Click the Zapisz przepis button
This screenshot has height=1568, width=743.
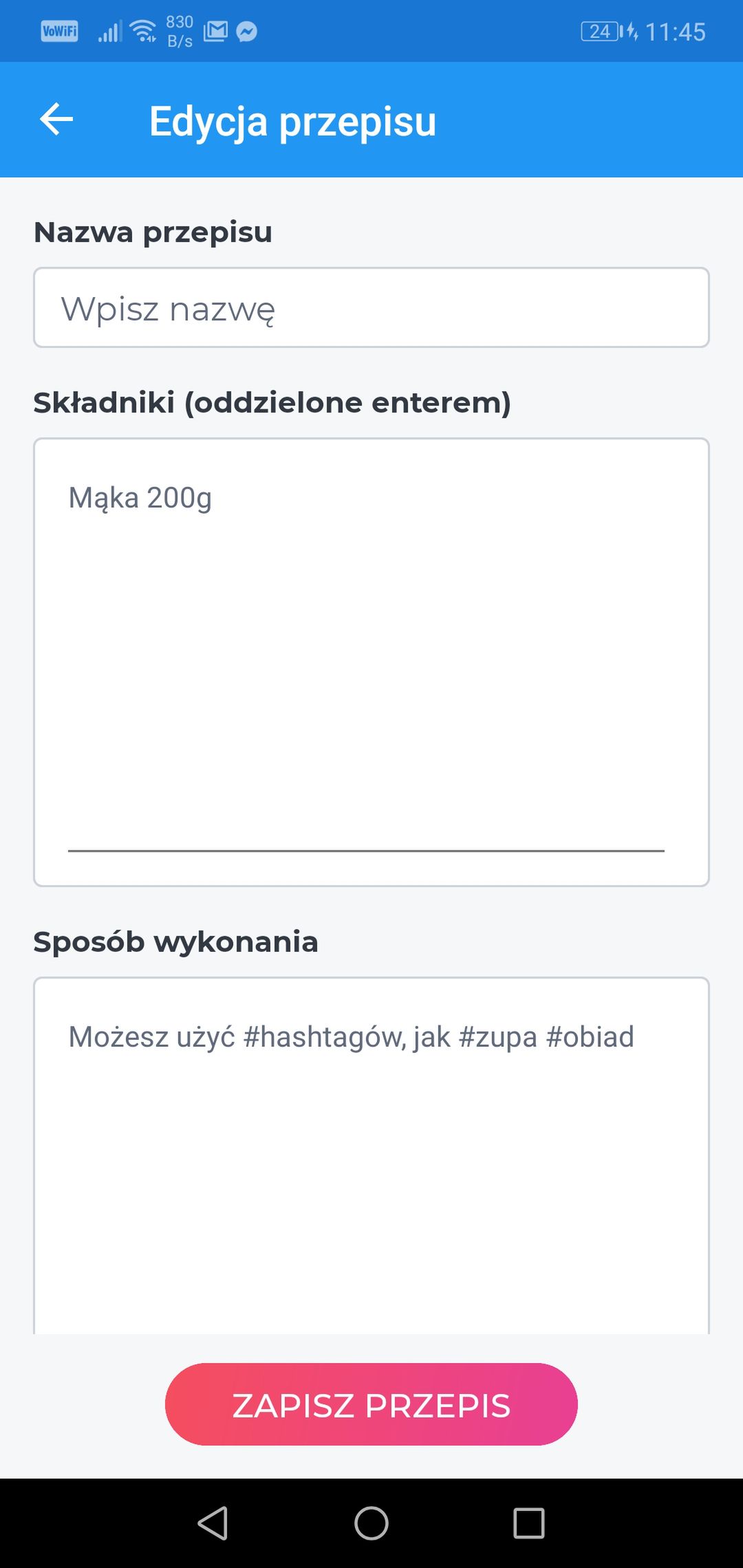click(371, 1404)
